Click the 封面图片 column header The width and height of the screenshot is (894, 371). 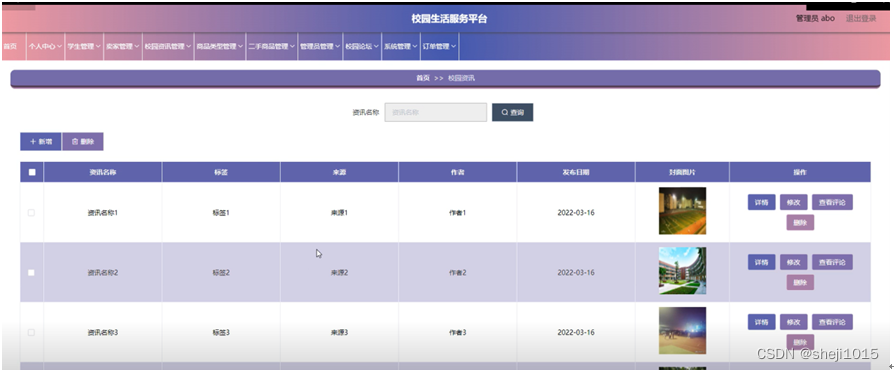(x=682, y=172)
